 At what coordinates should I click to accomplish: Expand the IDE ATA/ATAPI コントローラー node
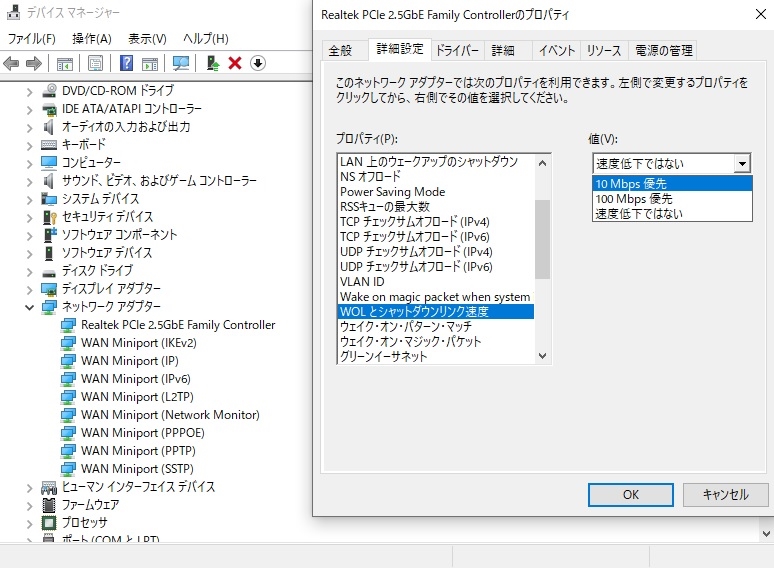click(30, 110)
